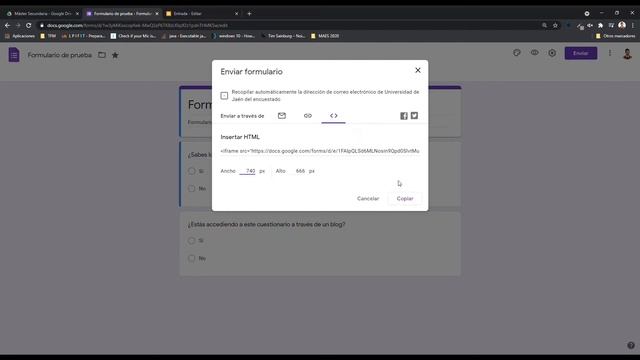
Task: Preview the form with eye icon
Action: click(x=534, y=53)
